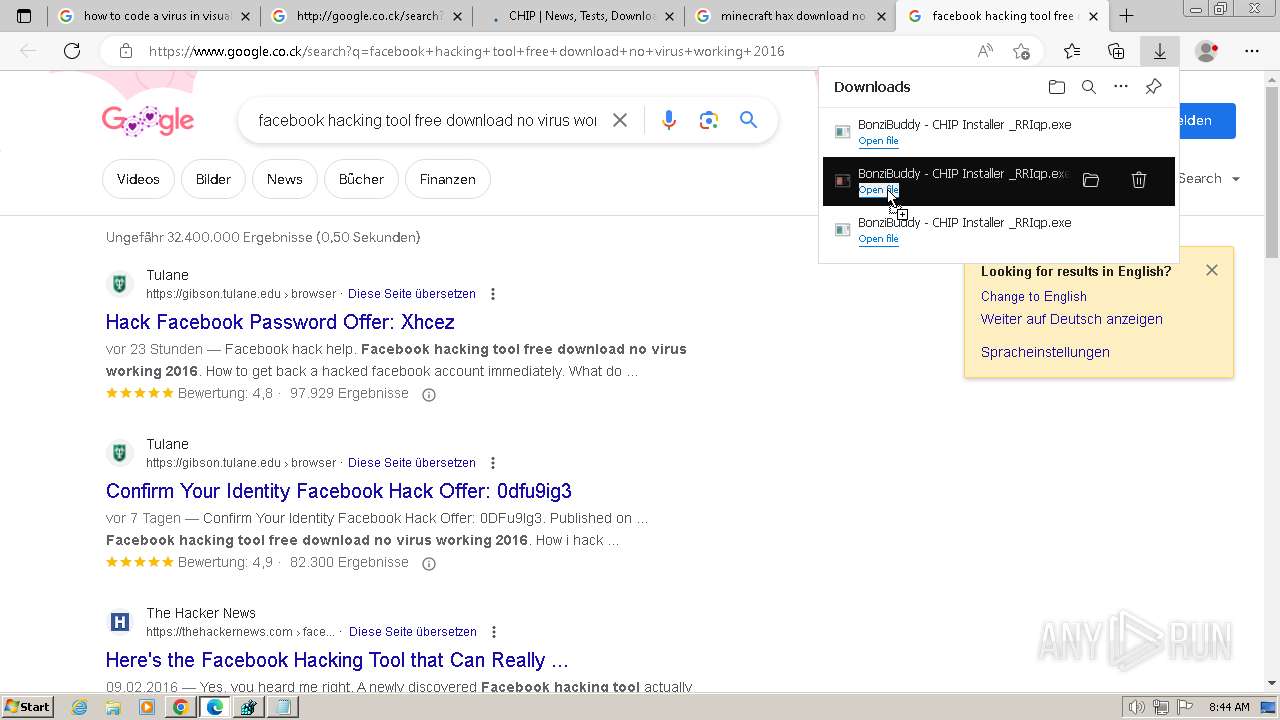Translate The Hacker News result page
This screenshot has height=720, width=1280.
click(413, 632)
